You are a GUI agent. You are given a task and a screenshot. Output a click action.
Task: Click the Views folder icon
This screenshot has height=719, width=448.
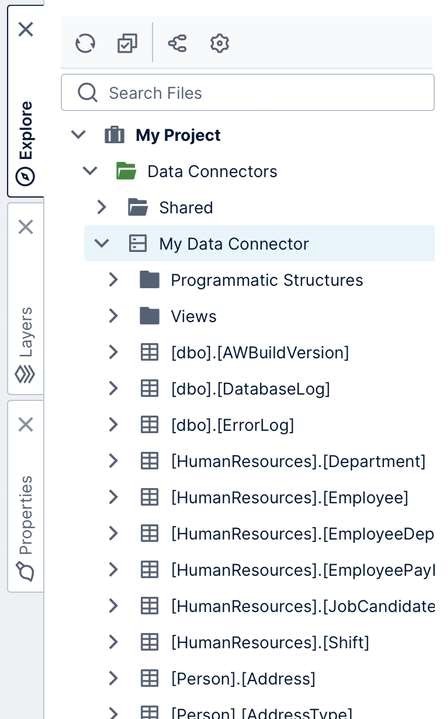point(149,316)
